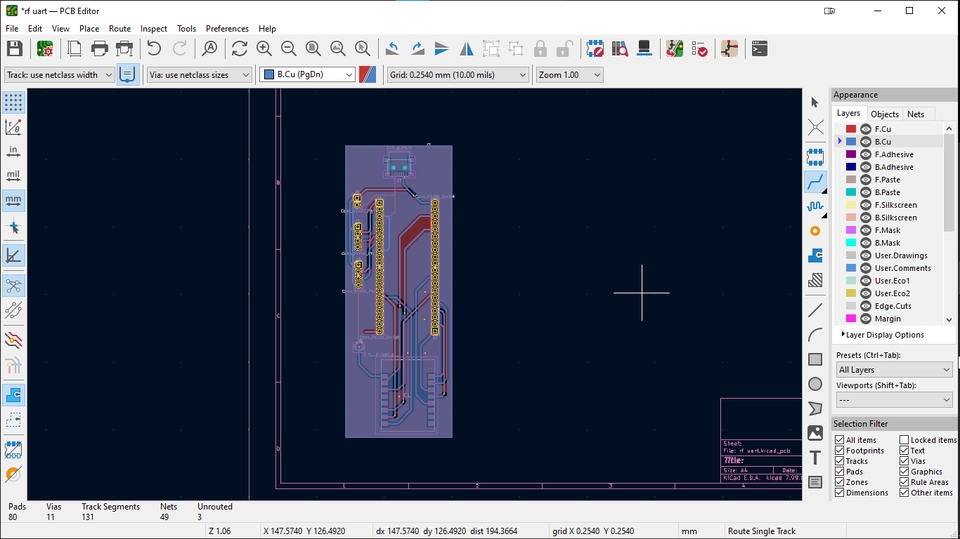Select the User.Comments layer row
Screen dimensions: 960x539
point(891,268)
